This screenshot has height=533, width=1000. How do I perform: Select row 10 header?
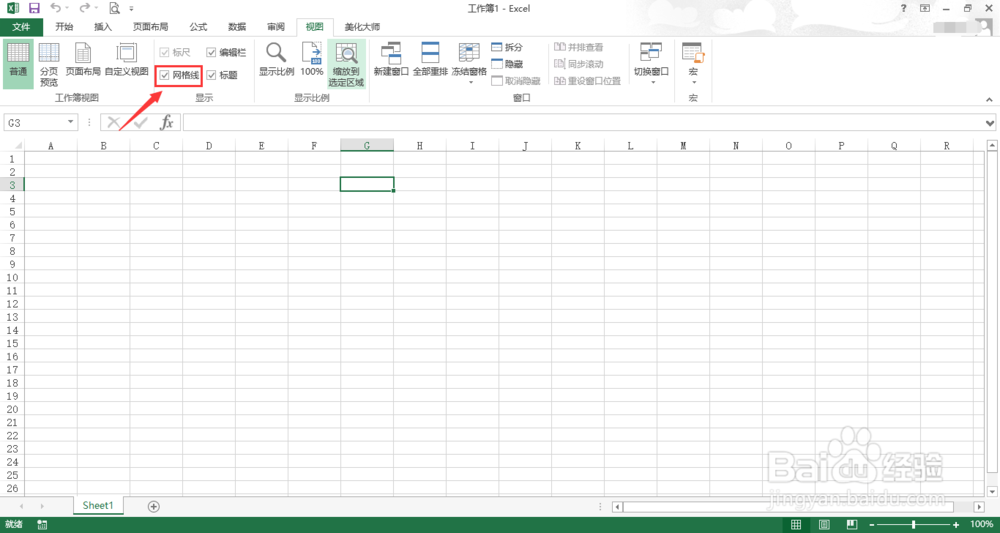tap(11, 277)
